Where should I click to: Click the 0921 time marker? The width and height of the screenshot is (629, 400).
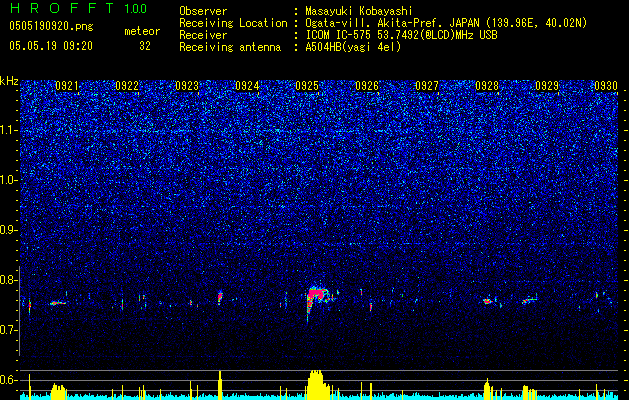click(67, 86)
